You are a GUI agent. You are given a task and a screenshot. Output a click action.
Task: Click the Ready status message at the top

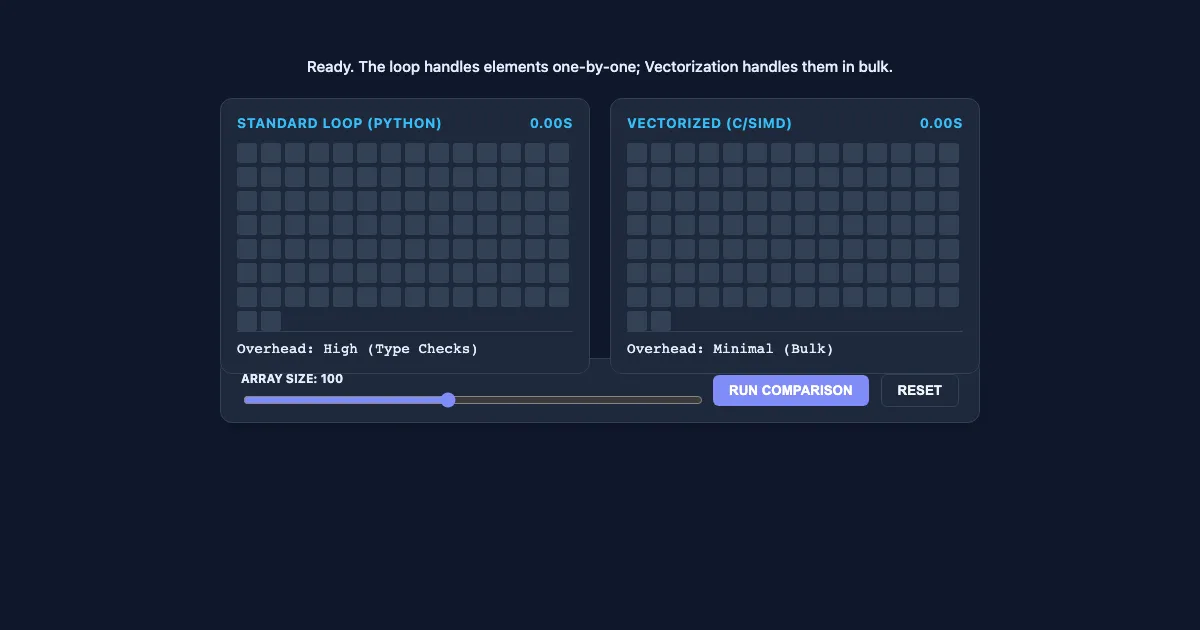pyautogui.click(x=600, y=67)
